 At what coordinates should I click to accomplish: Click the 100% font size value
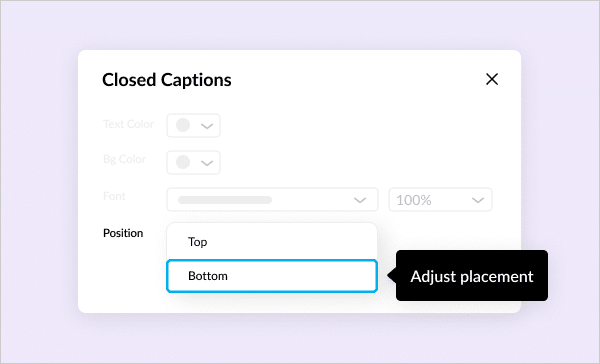click(414, 200)
